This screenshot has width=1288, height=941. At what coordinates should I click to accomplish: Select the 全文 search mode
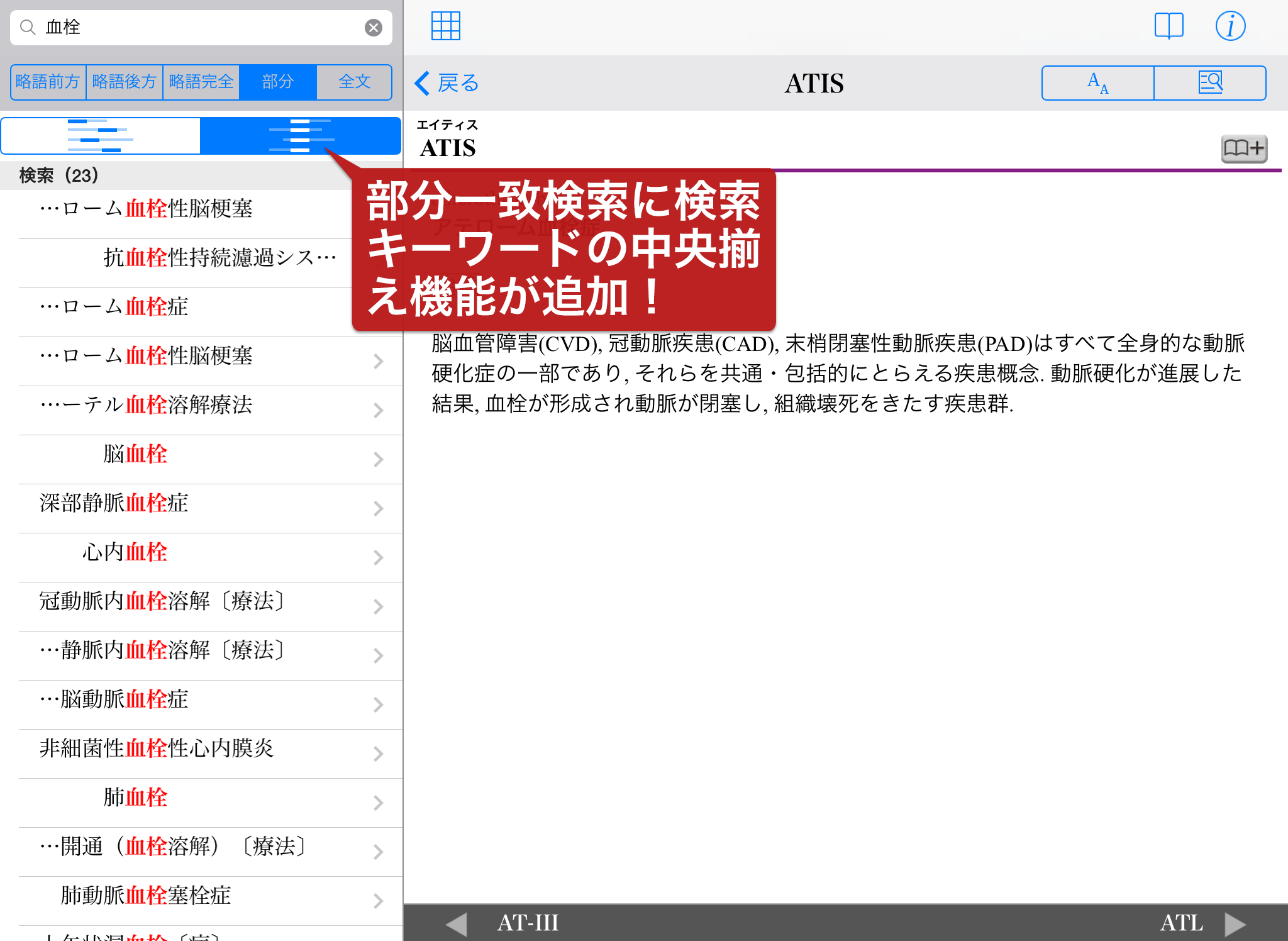click(x=354, y=82)
